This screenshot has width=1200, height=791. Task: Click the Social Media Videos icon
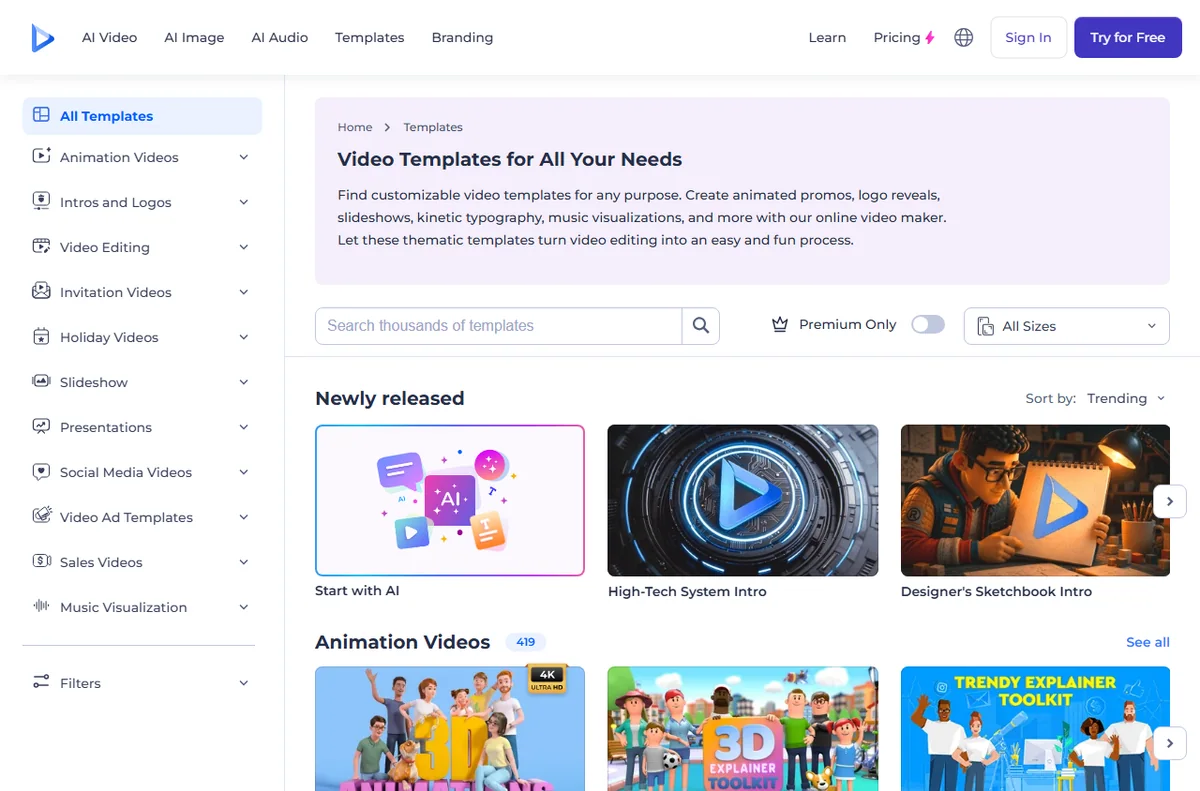(41, 471)
